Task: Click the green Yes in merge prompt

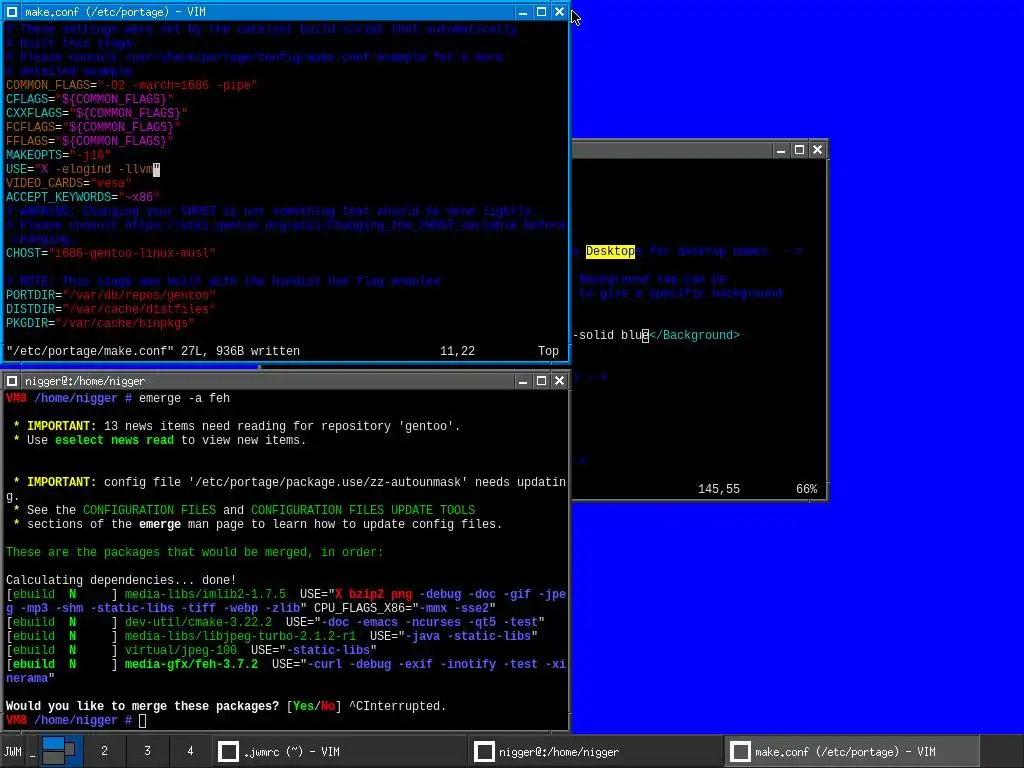Action: (x=304, y=707)
